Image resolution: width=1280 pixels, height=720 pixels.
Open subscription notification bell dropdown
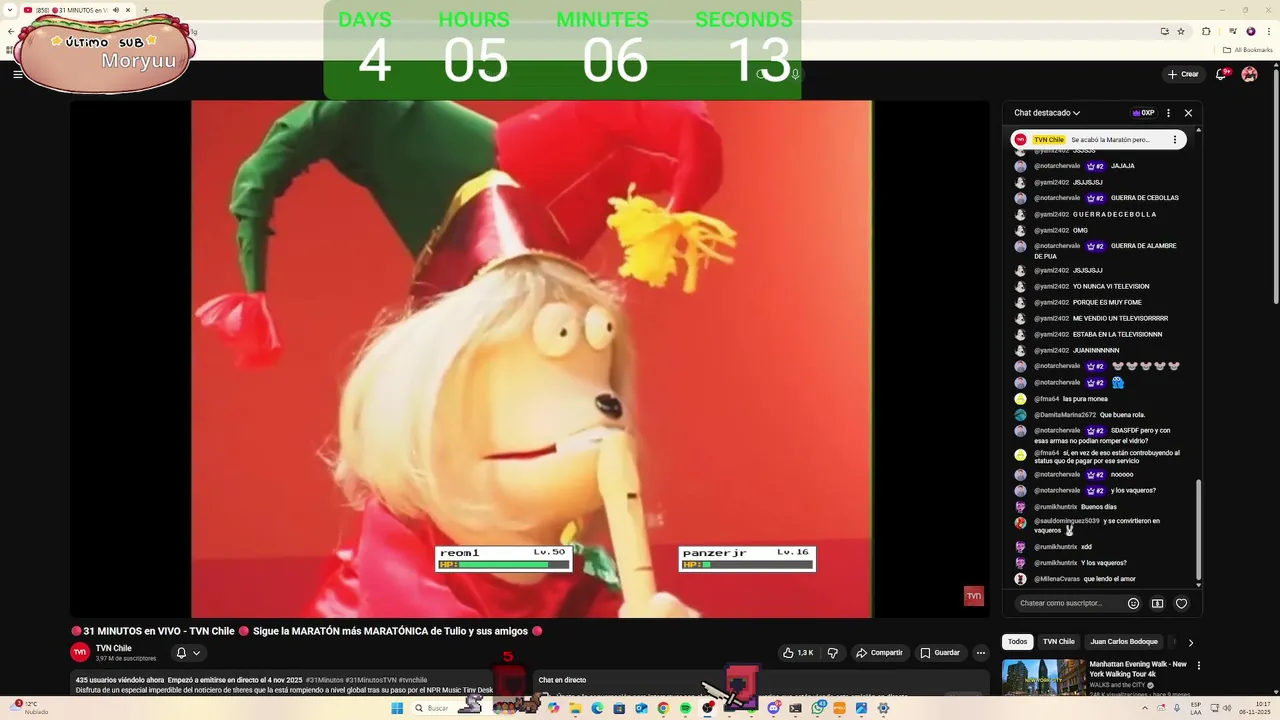click(188, 653)
